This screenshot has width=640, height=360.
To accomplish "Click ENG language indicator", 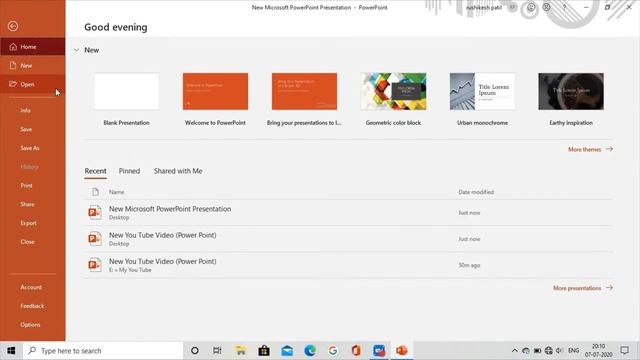I will (x=573, y=351).
